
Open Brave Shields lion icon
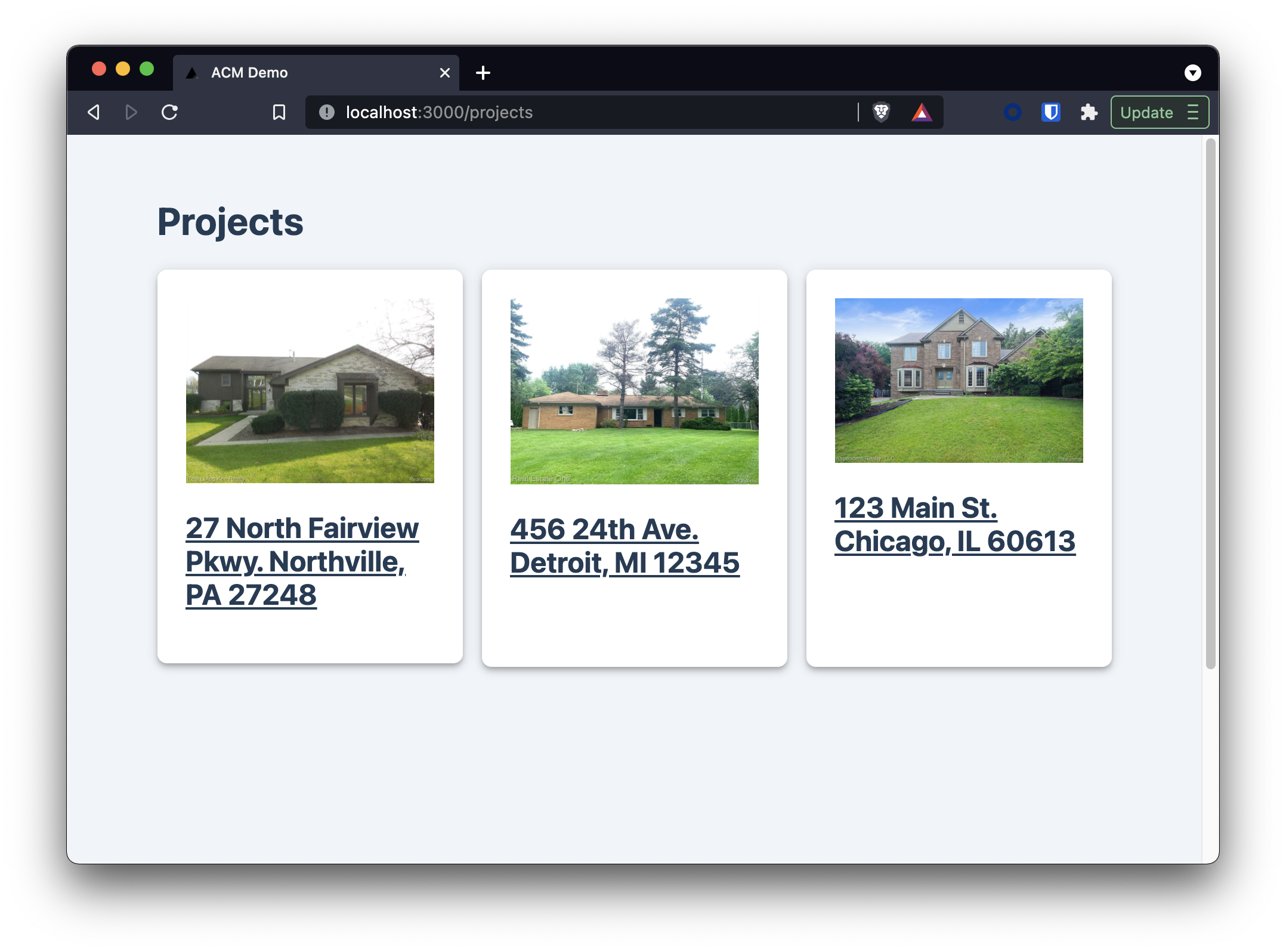pyautogui.click(x=881, y=112)
